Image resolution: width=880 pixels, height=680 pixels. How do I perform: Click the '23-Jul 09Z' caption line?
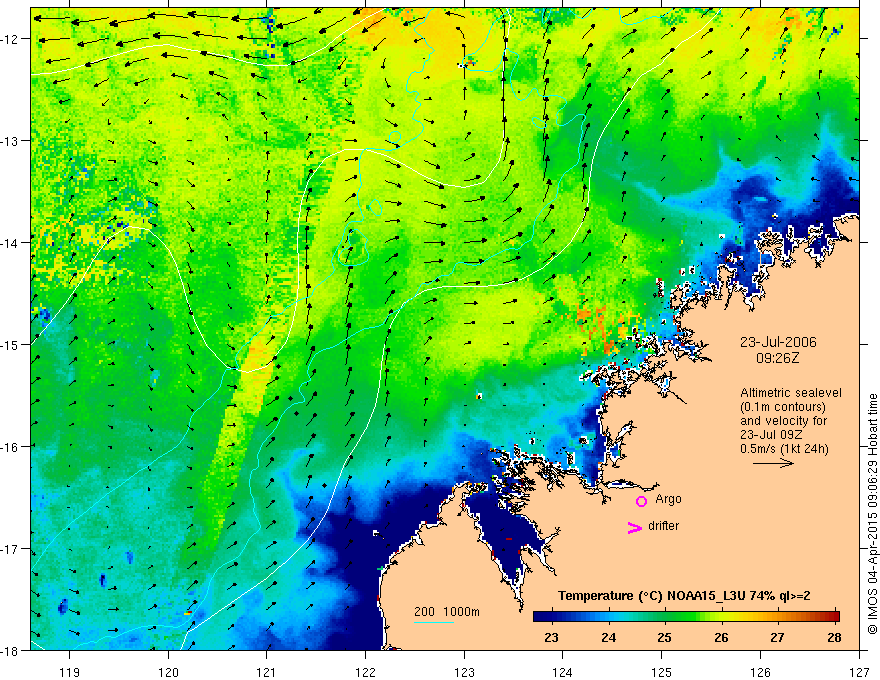coord(771,435)
